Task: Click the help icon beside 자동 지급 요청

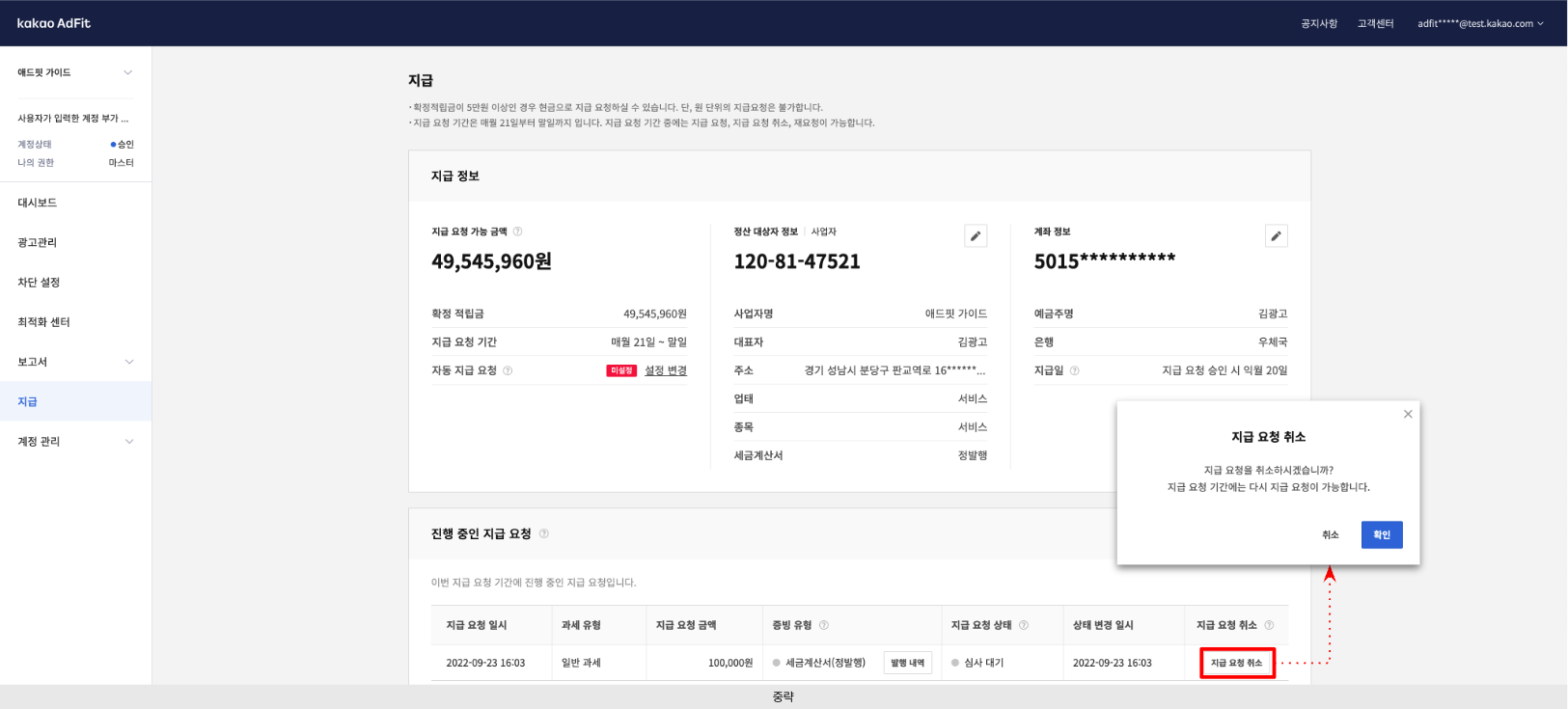Action: pyautogui.click(x=508, y=370)
